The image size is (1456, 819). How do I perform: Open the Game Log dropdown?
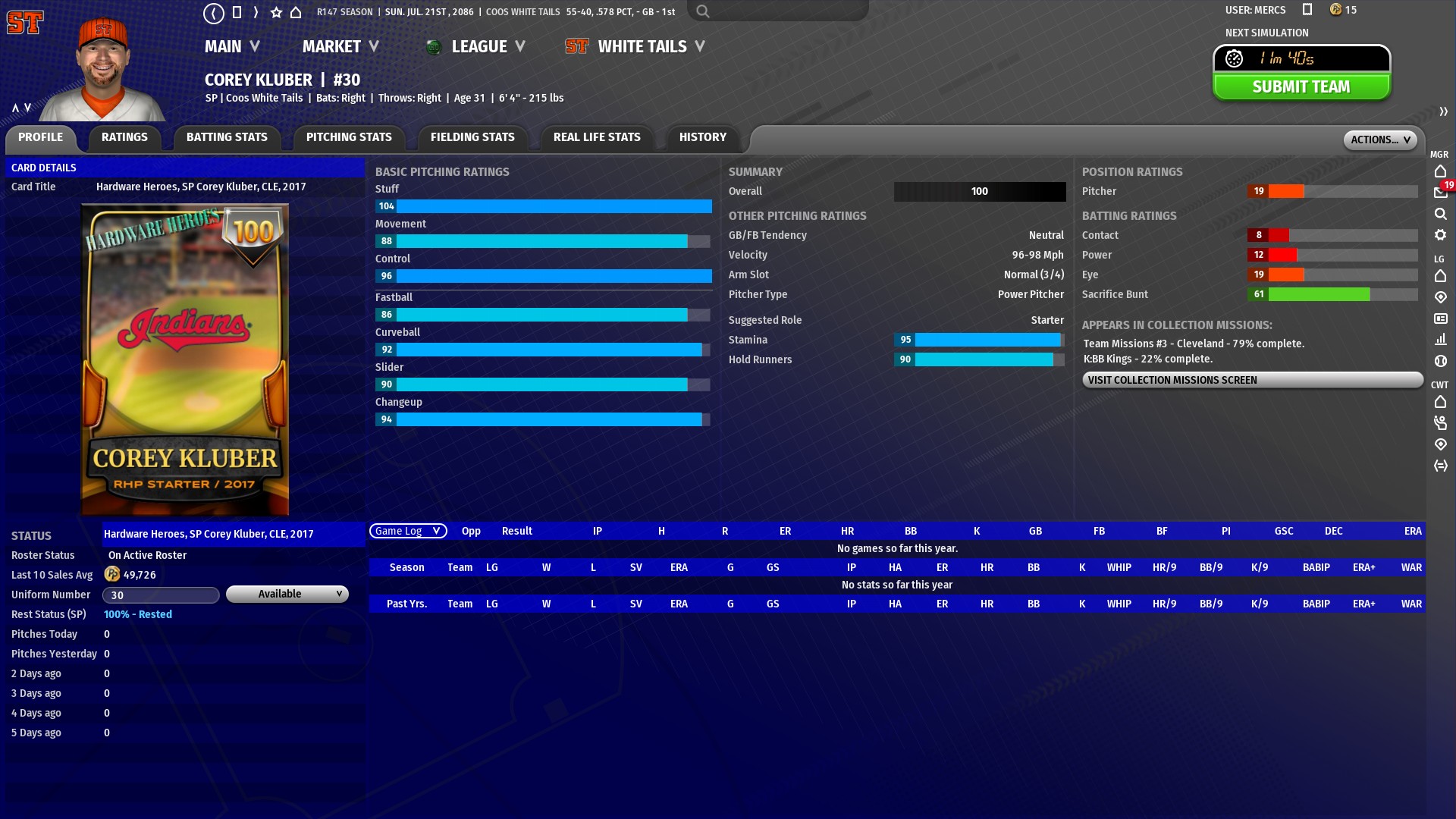408,531
